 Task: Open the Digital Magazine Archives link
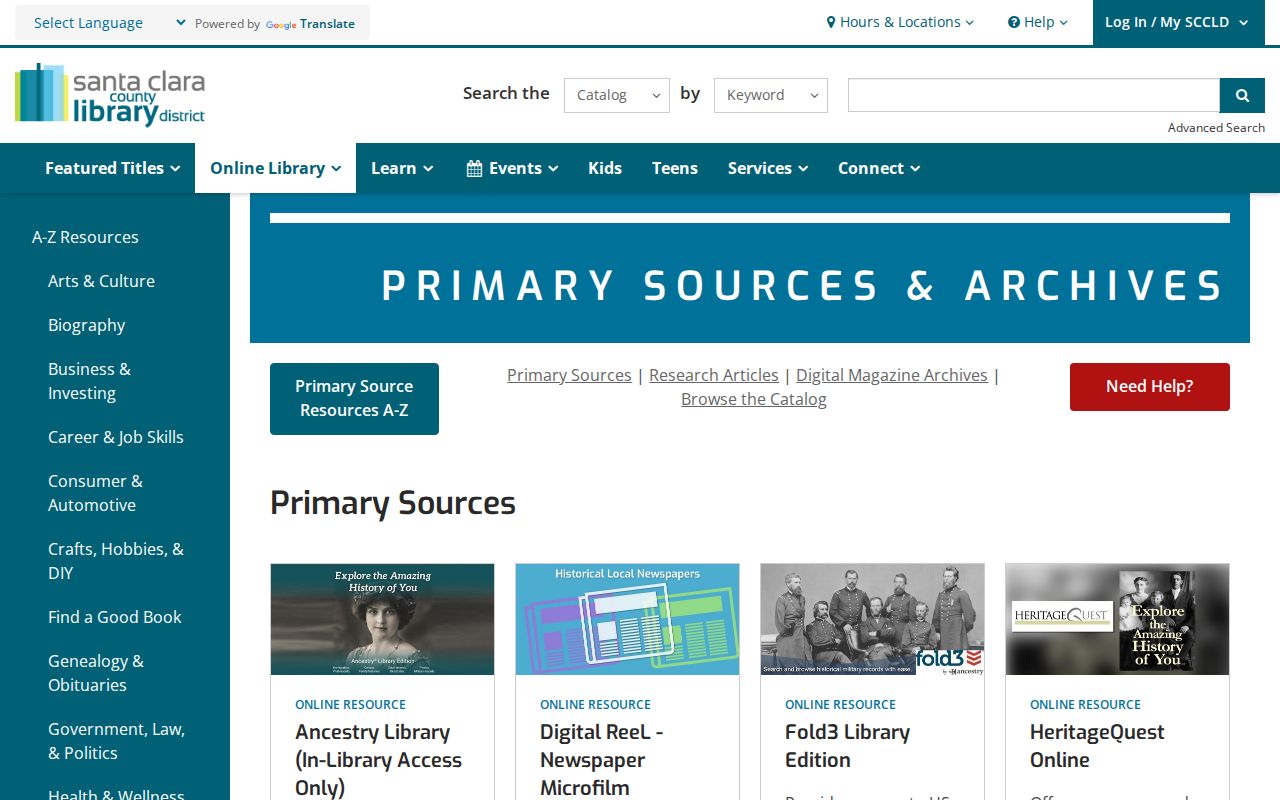pyautogui.click(x=891, y=375)
